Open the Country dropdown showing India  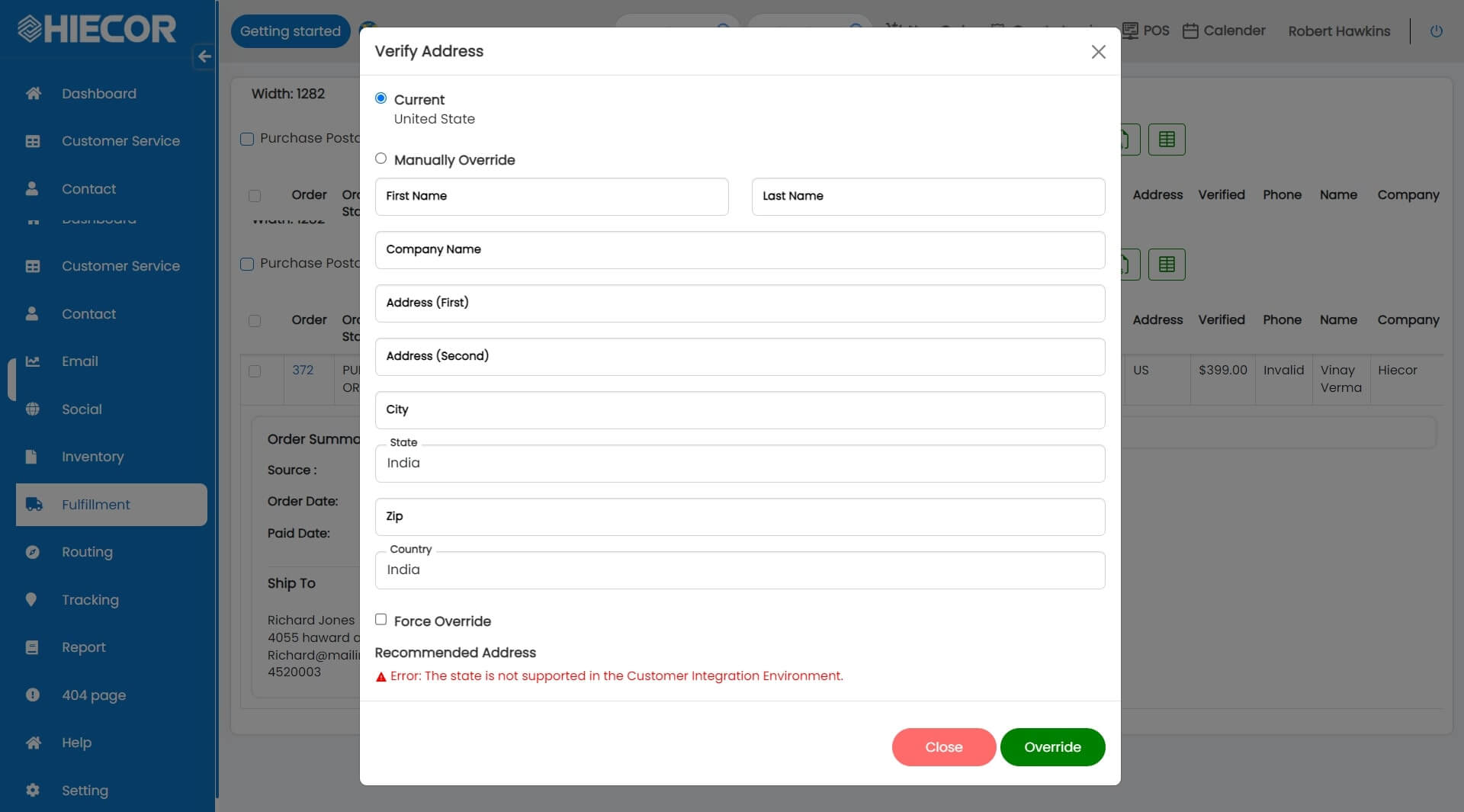click(x=739, y=570)
